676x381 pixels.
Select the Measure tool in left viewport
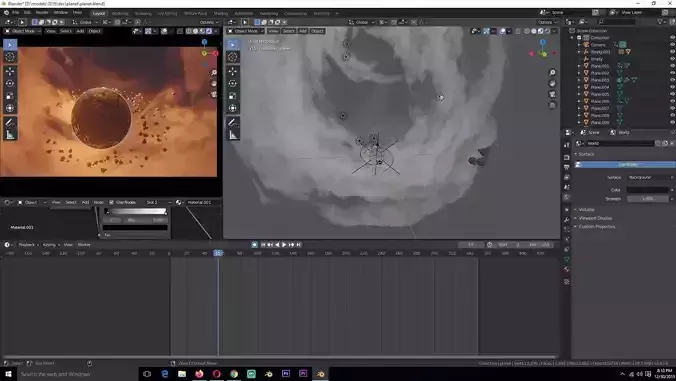(9, 135)
